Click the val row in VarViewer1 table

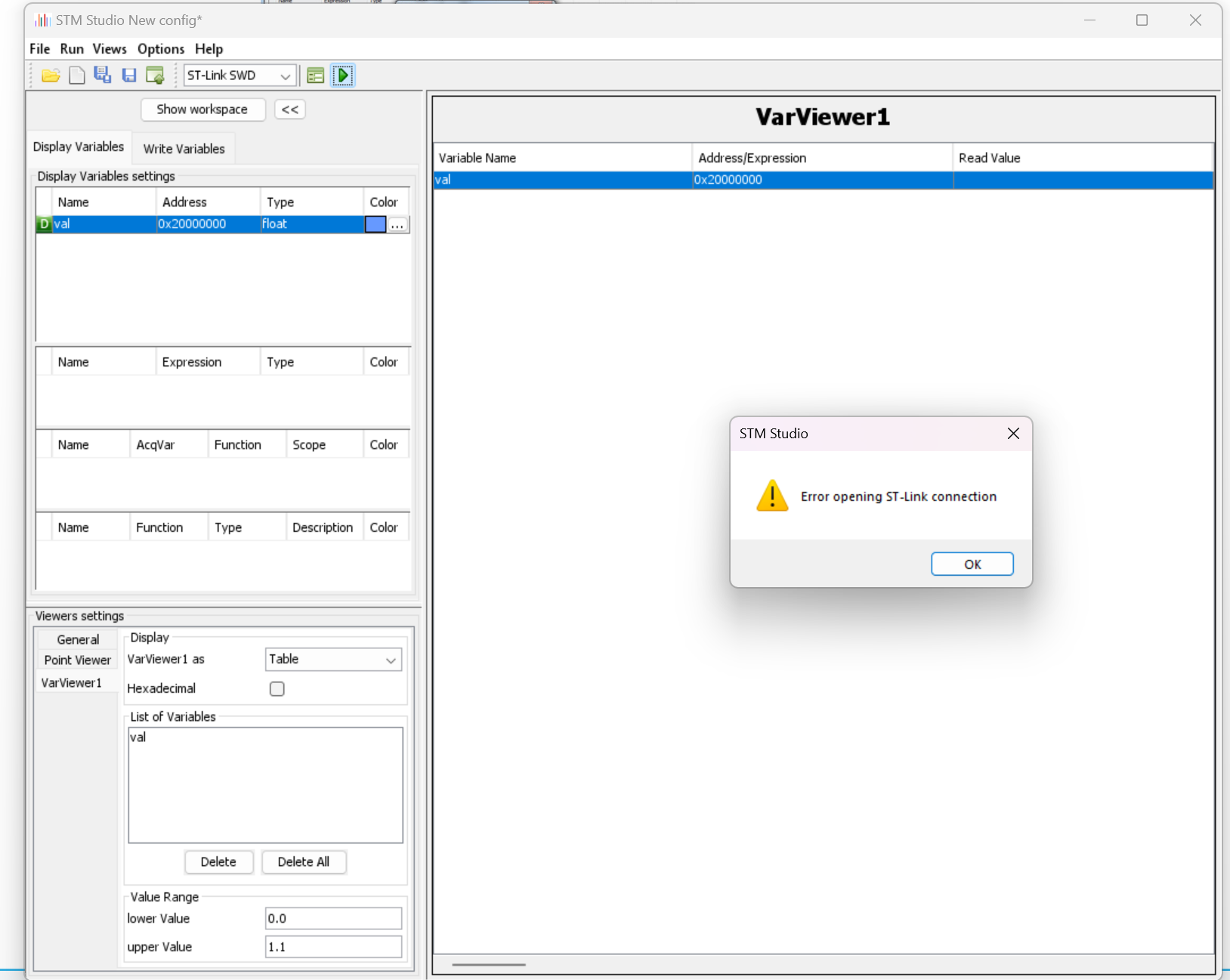click(823, 180)
